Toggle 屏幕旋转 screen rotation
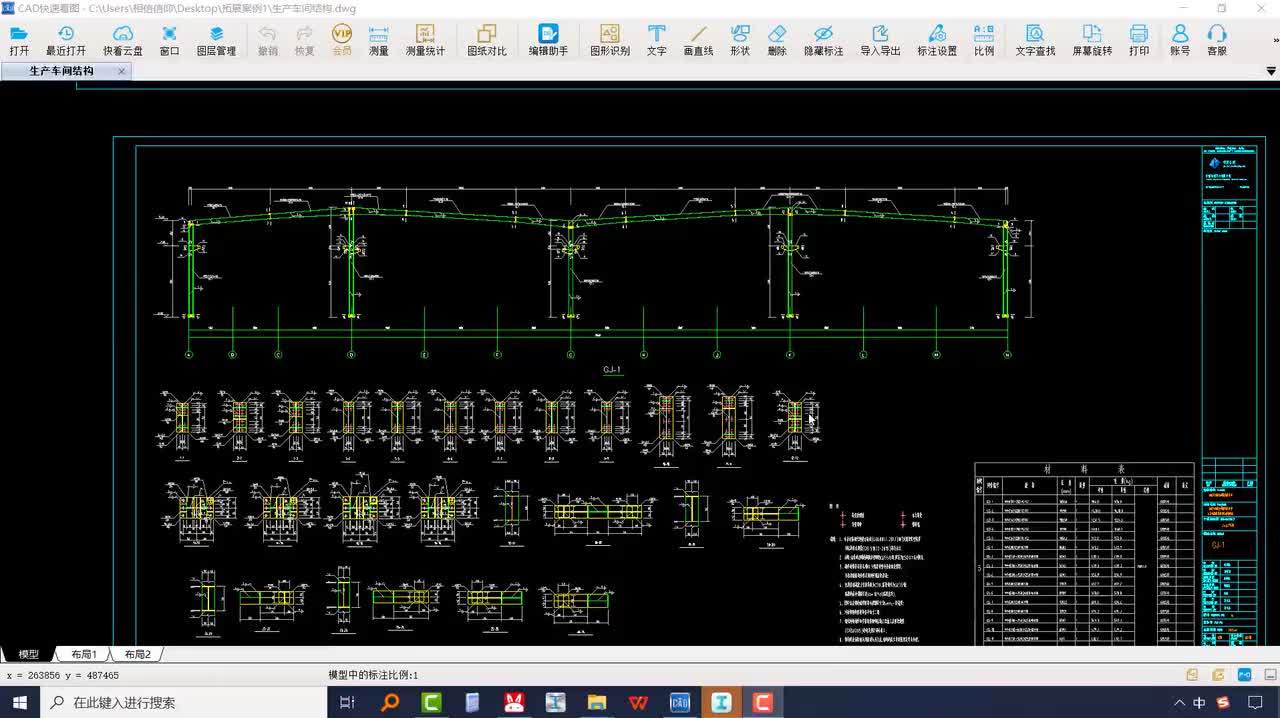This screenshot has height=718, width=1280. point(1092,40)
